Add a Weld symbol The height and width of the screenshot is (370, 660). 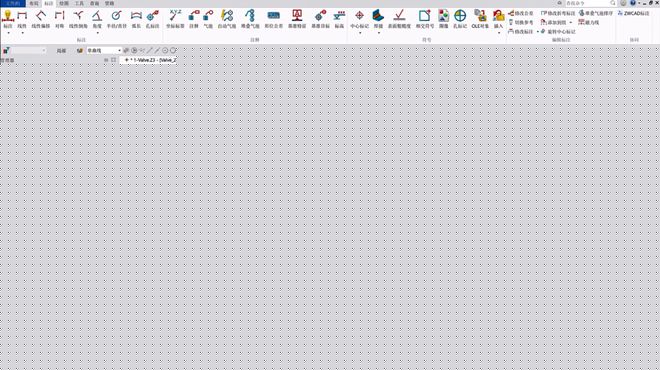pos(378,19)
